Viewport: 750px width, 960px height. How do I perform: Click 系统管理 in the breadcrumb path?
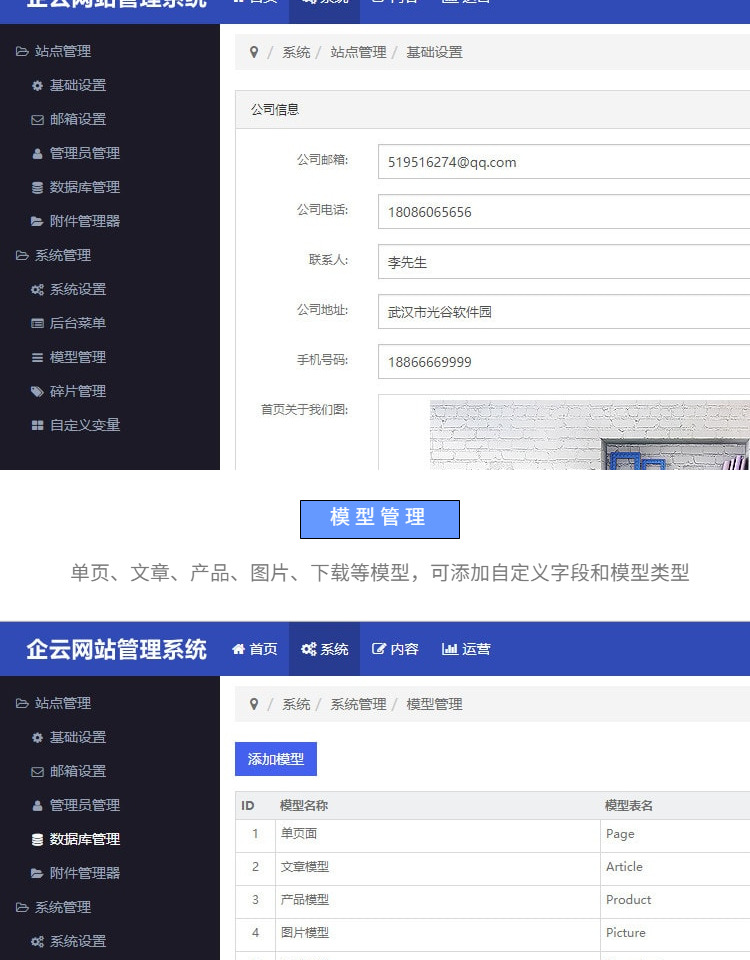(358, 704)
